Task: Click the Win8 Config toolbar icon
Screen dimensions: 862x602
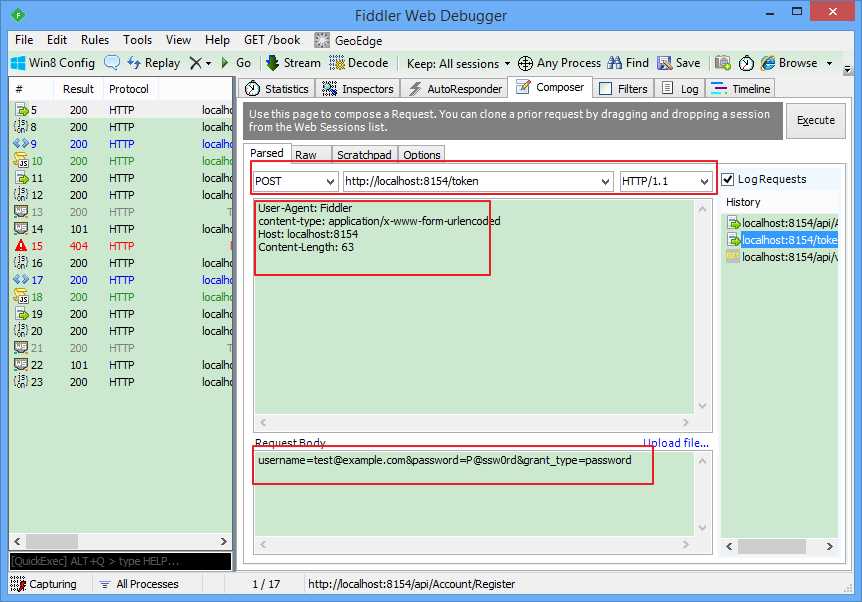Action: (18, 63)
